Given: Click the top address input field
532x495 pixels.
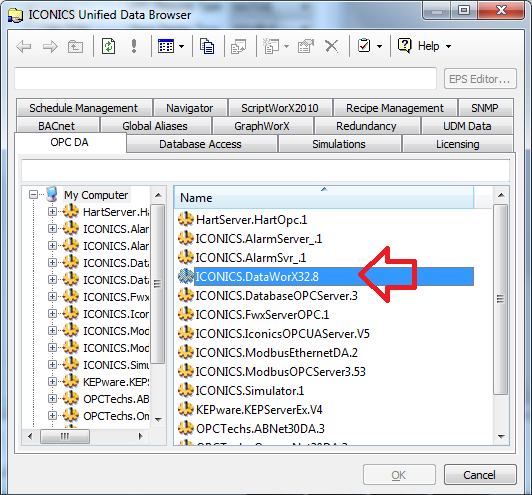Looking at the screenshot, I should (225, 78).
